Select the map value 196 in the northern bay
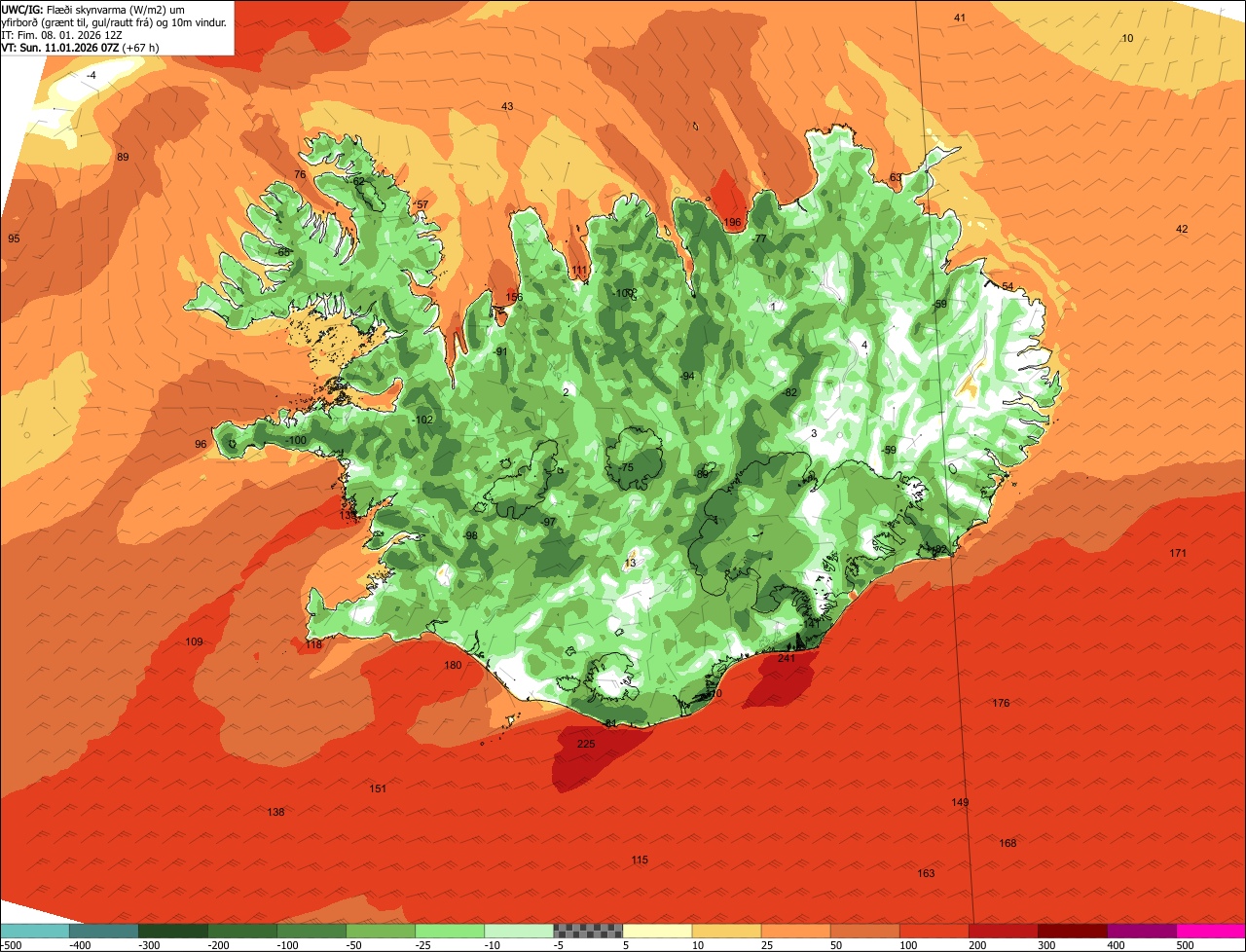Screen dimensions: 1246x952 732,222
